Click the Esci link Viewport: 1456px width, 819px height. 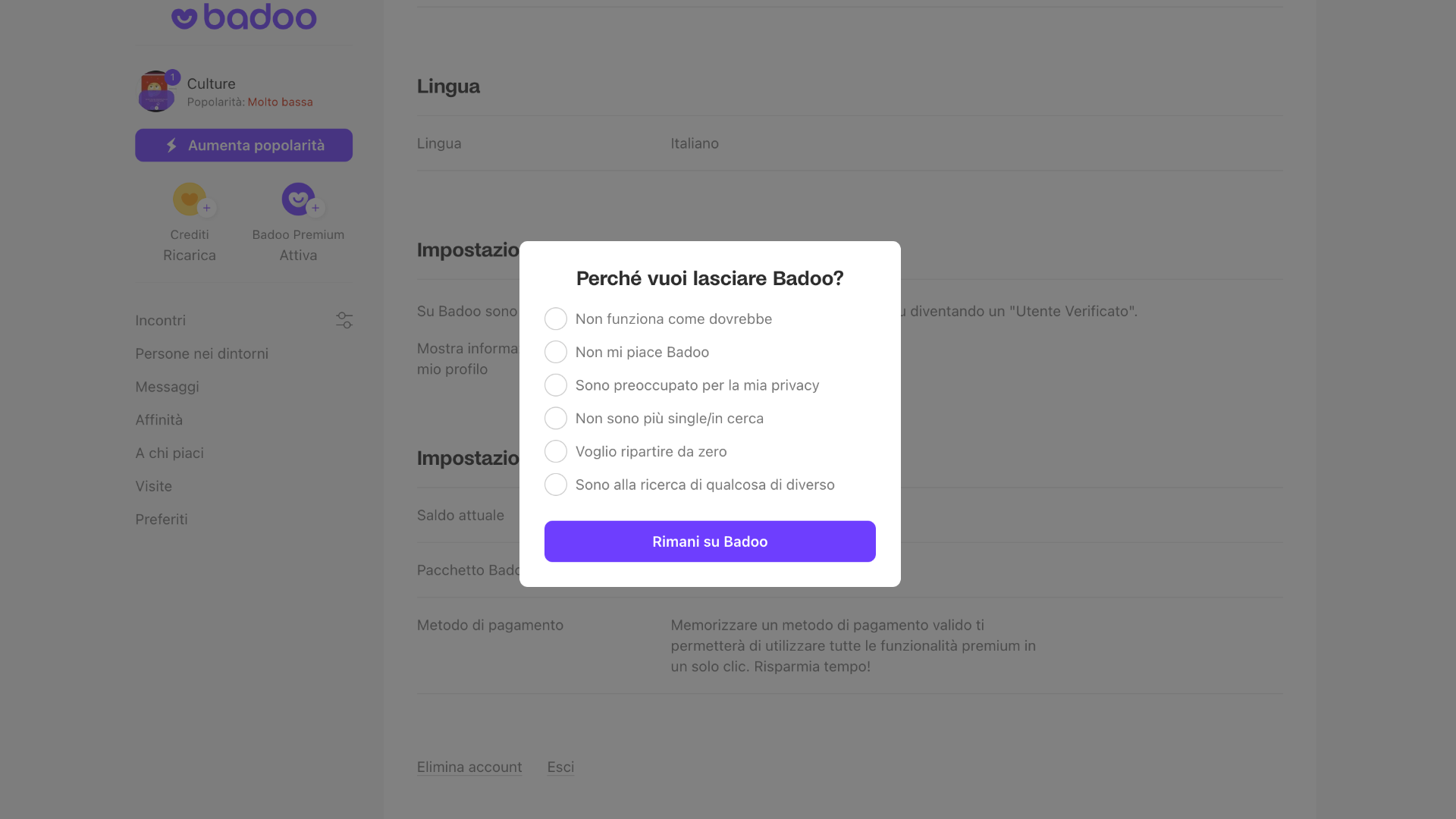click(560, 767)
